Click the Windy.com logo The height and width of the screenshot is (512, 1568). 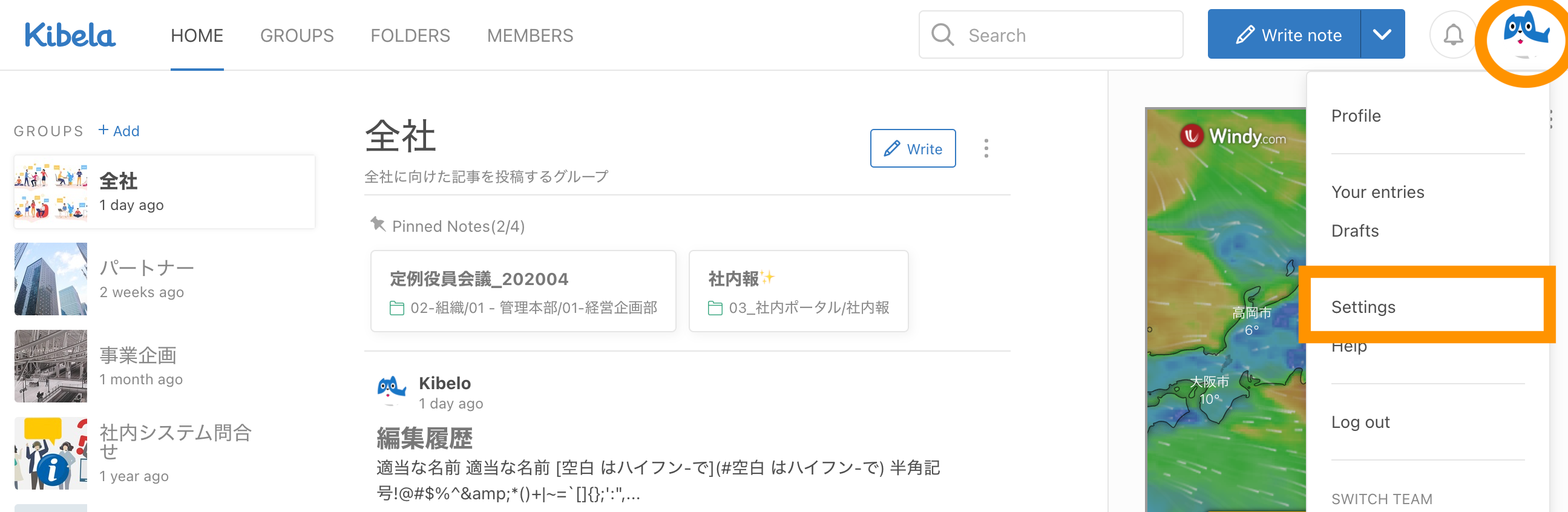pos(1232,136)
